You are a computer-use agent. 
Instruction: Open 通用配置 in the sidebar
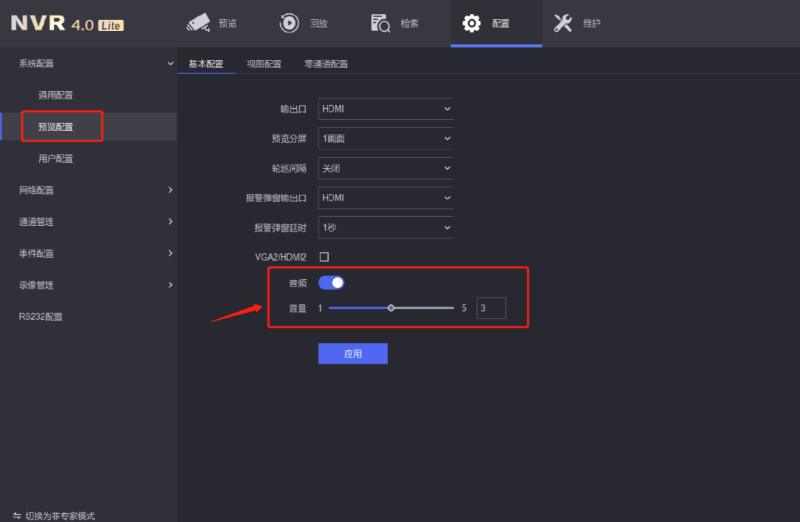[56, 95]
